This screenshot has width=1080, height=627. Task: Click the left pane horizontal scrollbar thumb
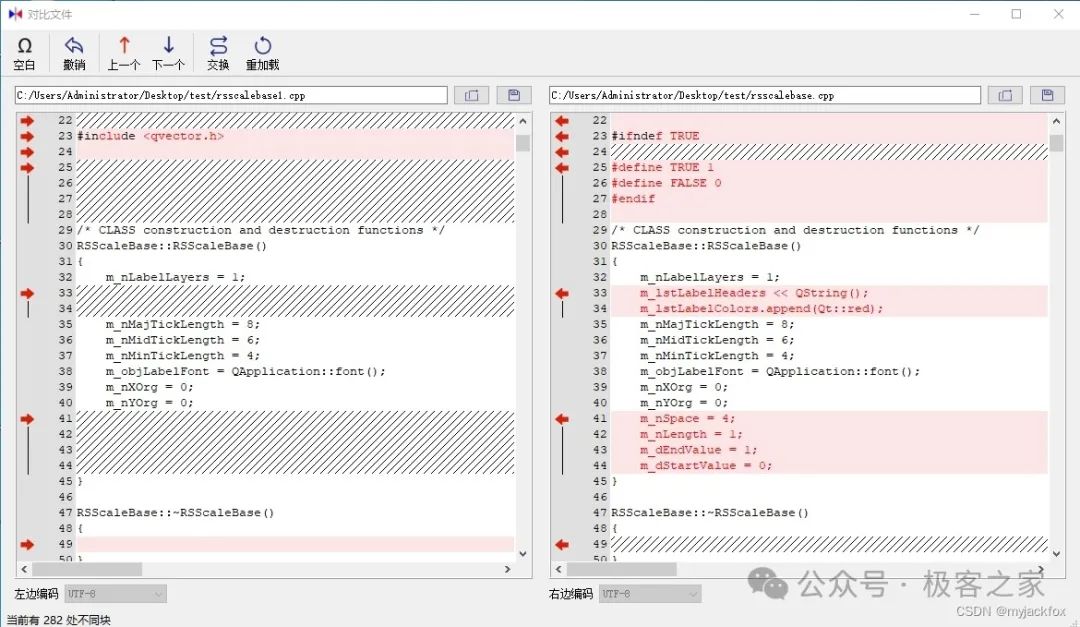(x=87, y=570)
